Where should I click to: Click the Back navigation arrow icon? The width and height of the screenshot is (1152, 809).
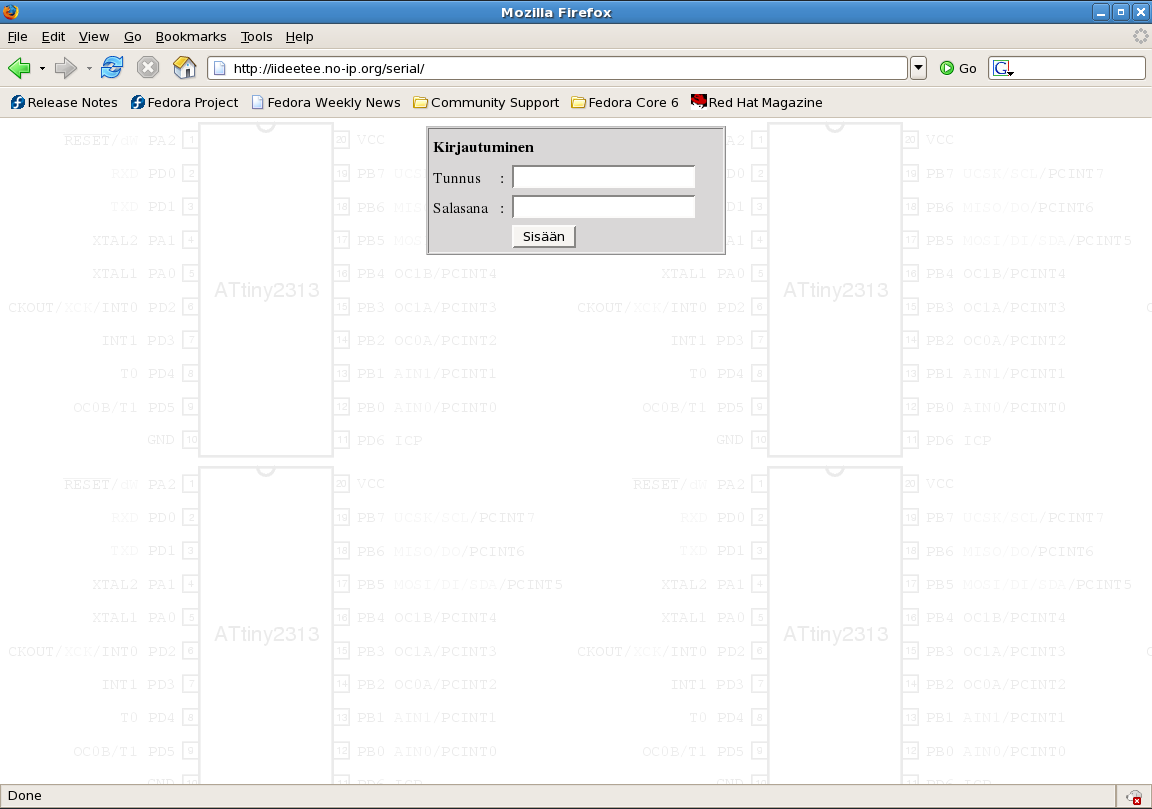pos(19,67)
